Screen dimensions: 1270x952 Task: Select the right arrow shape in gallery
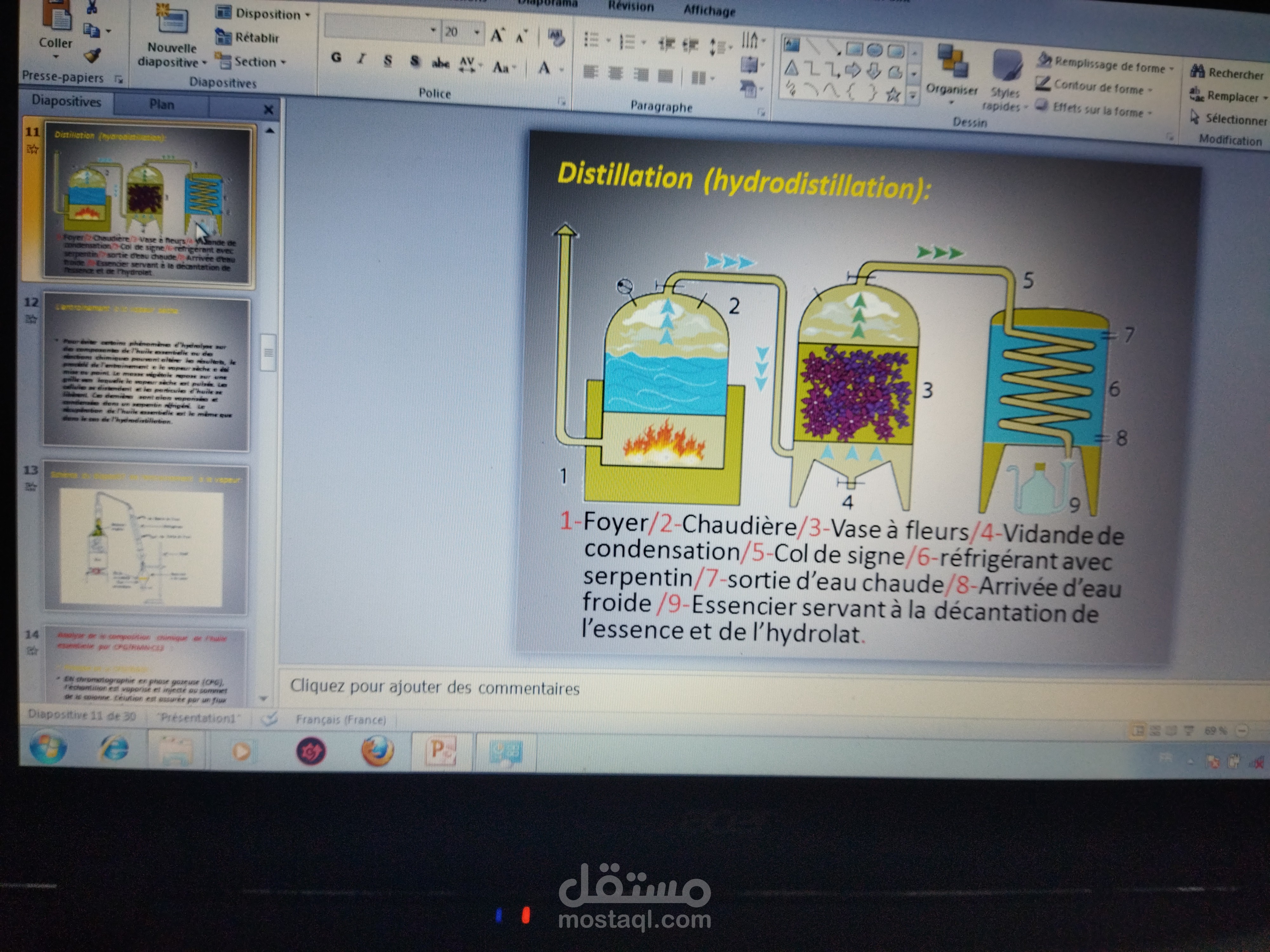tap(853, 70)
